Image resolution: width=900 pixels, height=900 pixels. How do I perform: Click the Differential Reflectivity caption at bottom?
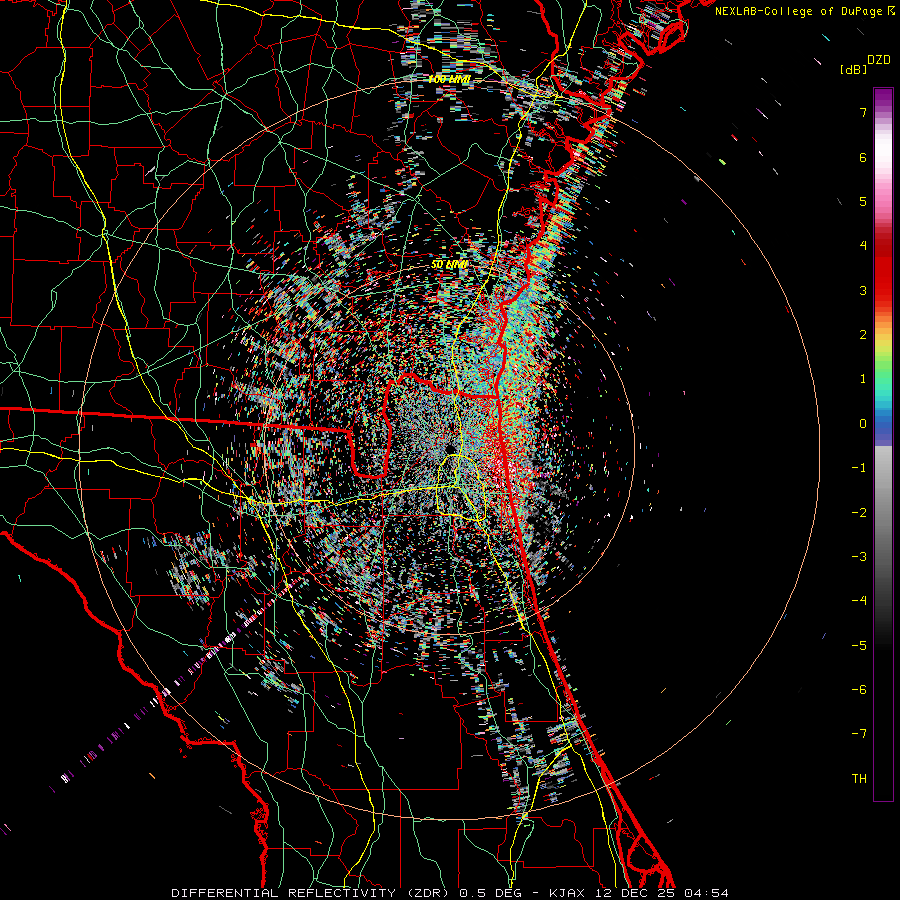[x=450, y=893]
